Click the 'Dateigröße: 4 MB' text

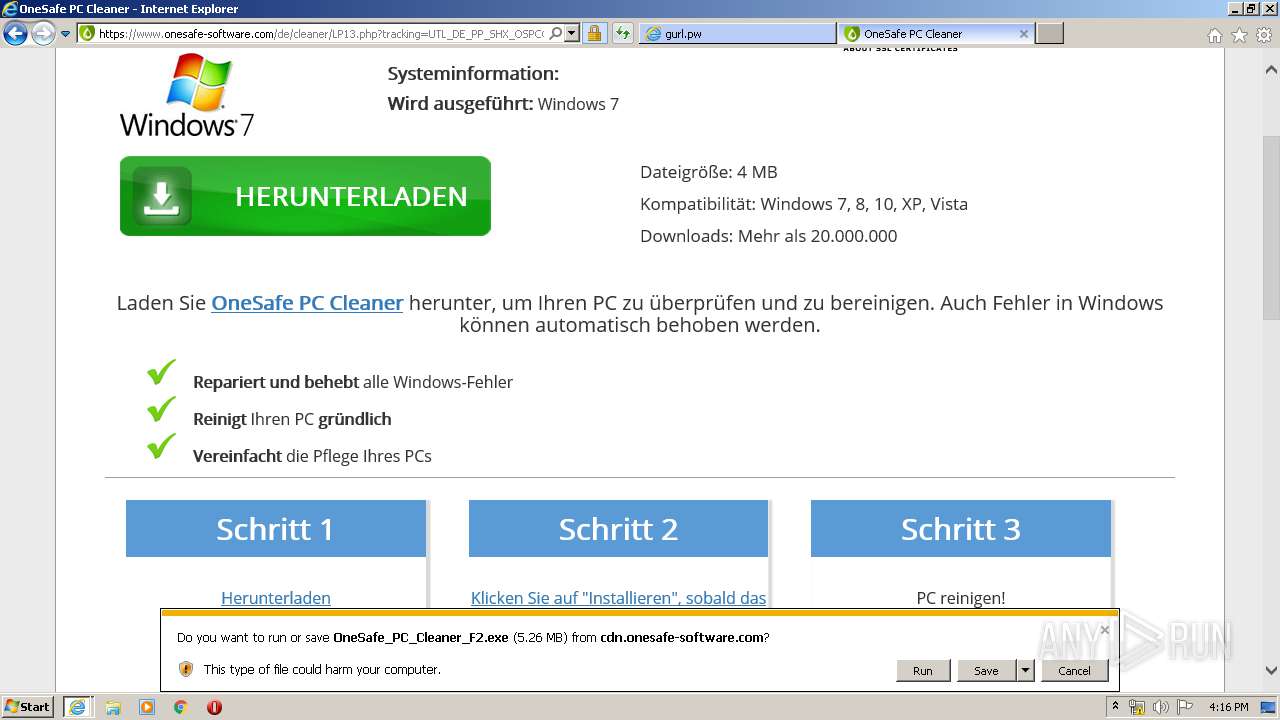point(709,172)
